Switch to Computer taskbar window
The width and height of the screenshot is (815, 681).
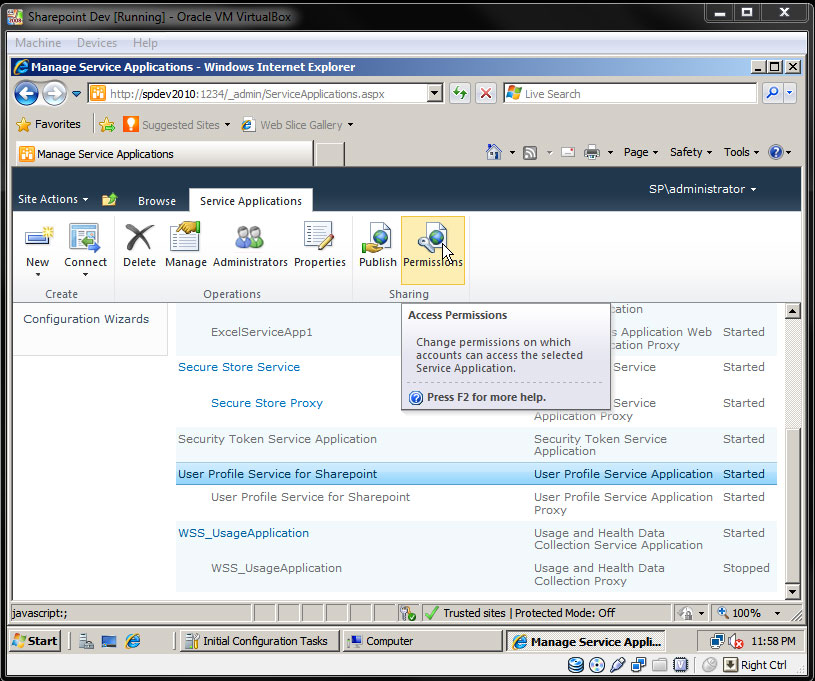pyautogui.click(x=422, y=641)
